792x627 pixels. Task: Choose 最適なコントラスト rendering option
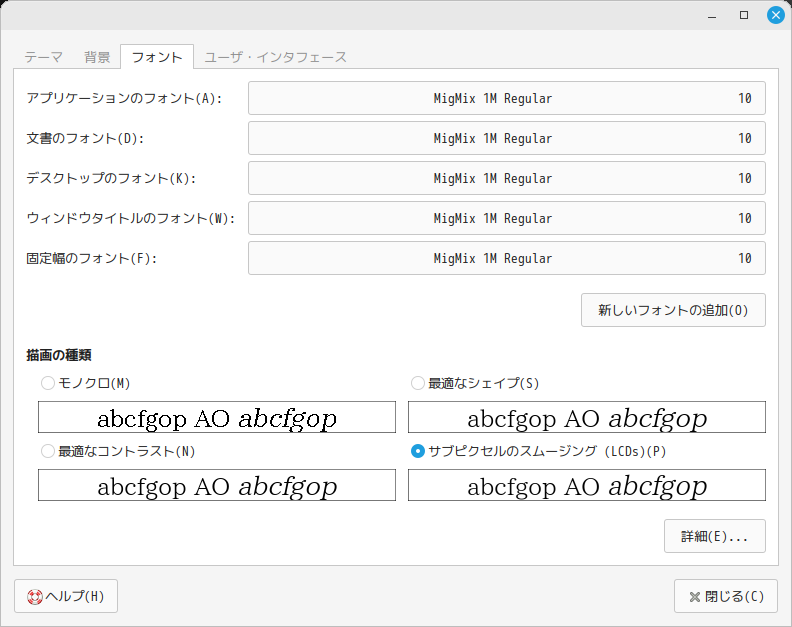47,451
